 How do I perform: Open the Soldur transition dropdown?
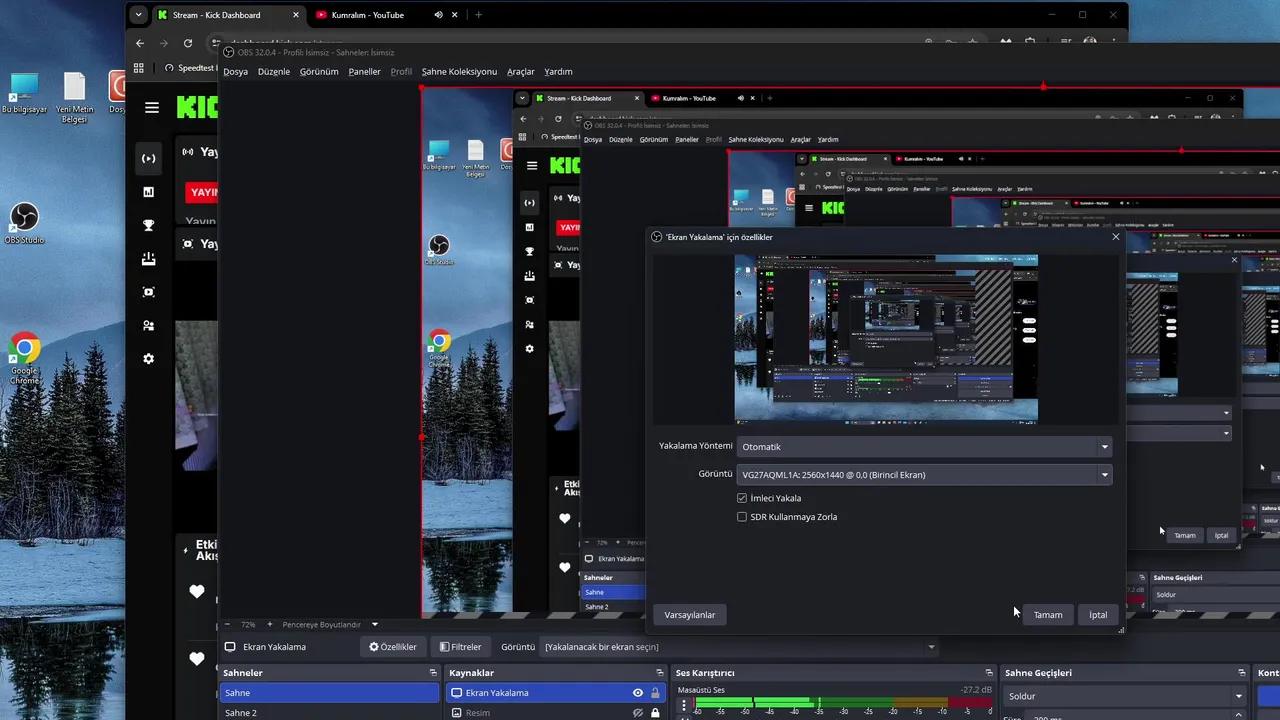(1125, 696)
